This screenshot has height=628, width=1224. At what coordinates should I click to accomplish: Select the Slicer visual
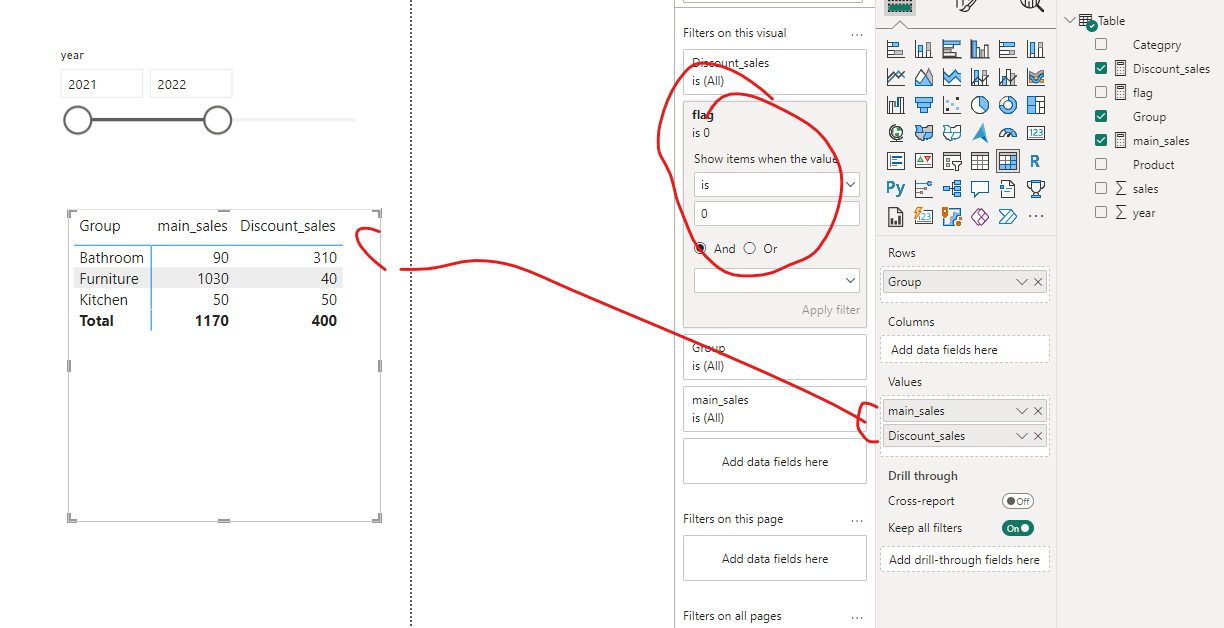[x=952, y=161]
